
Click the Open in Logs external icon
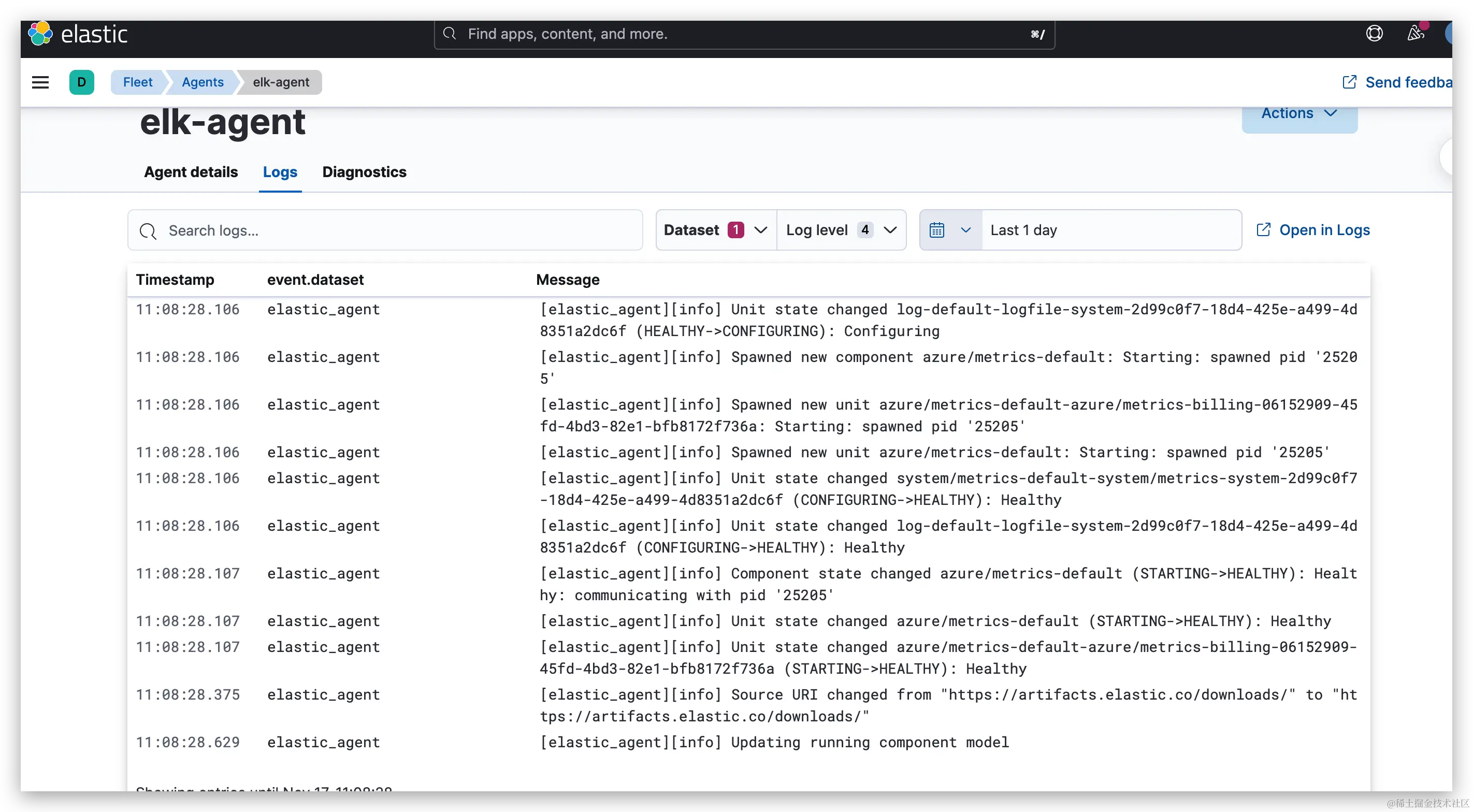[1263, 230]
